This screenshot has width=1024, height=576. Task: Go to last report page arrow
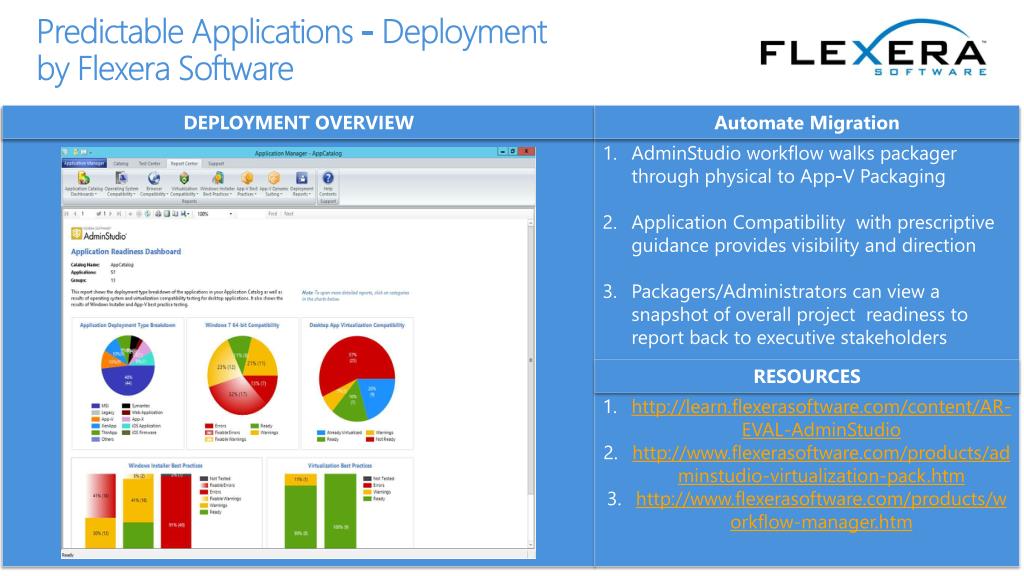click(119, 214)
